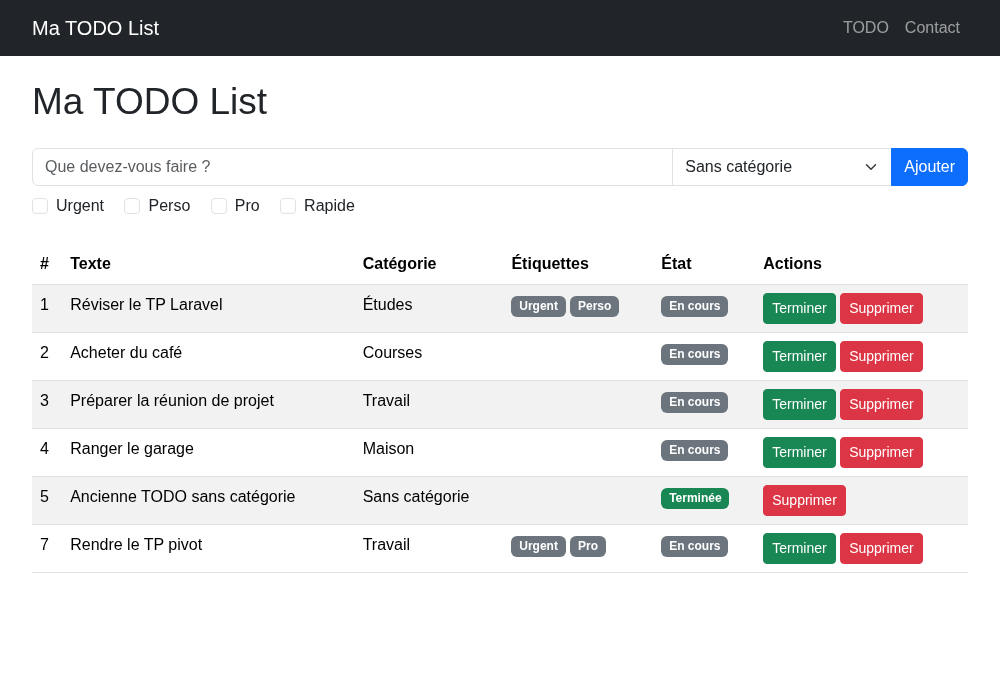1000x700 pixels.
Task: Click the Urgent badge in the Rendre le TP pivot row
Action: pyautogui.click(x=538, y=546)
